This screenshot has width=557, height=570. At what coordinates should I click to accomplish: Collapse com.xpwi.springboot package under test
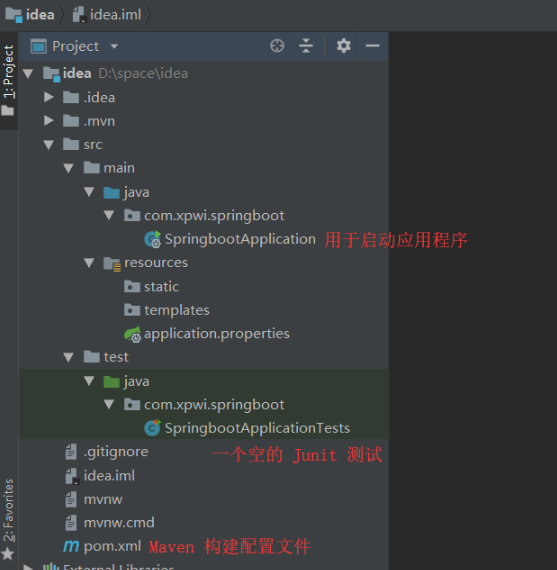tap(109, 404)
